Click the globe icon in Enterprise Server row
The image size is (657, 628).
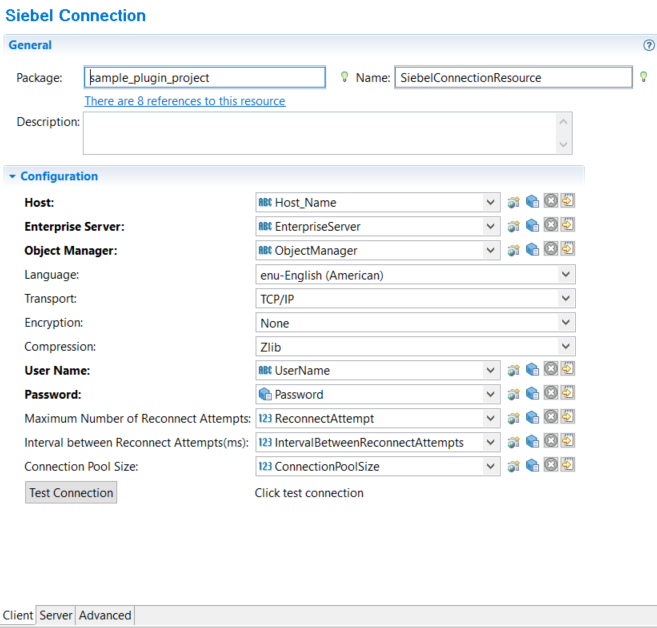pos(514,226)
